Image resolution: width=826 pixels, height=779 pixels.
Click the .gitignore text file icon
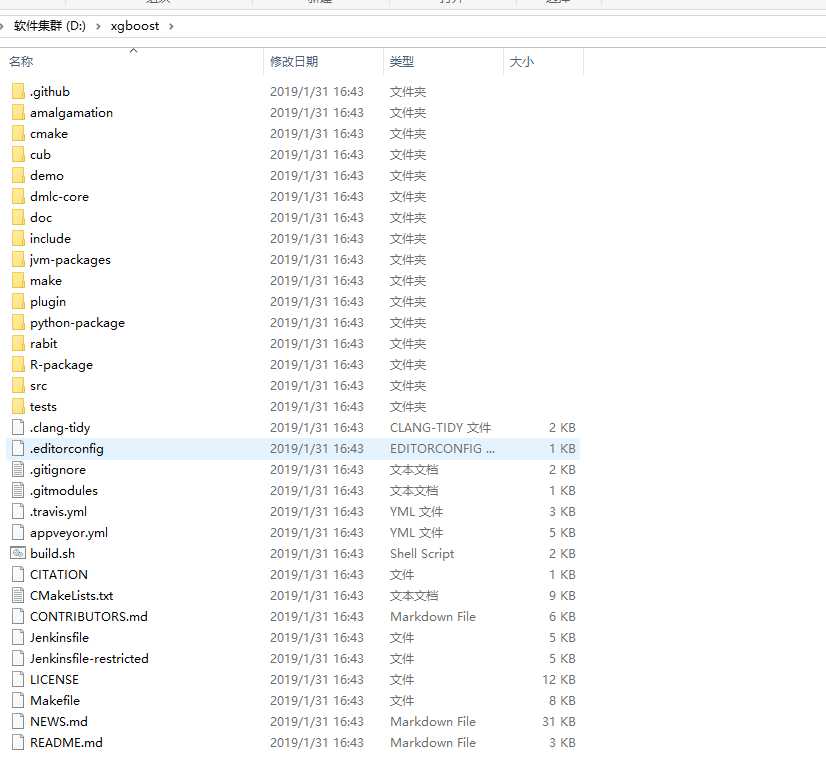[18, 469]
